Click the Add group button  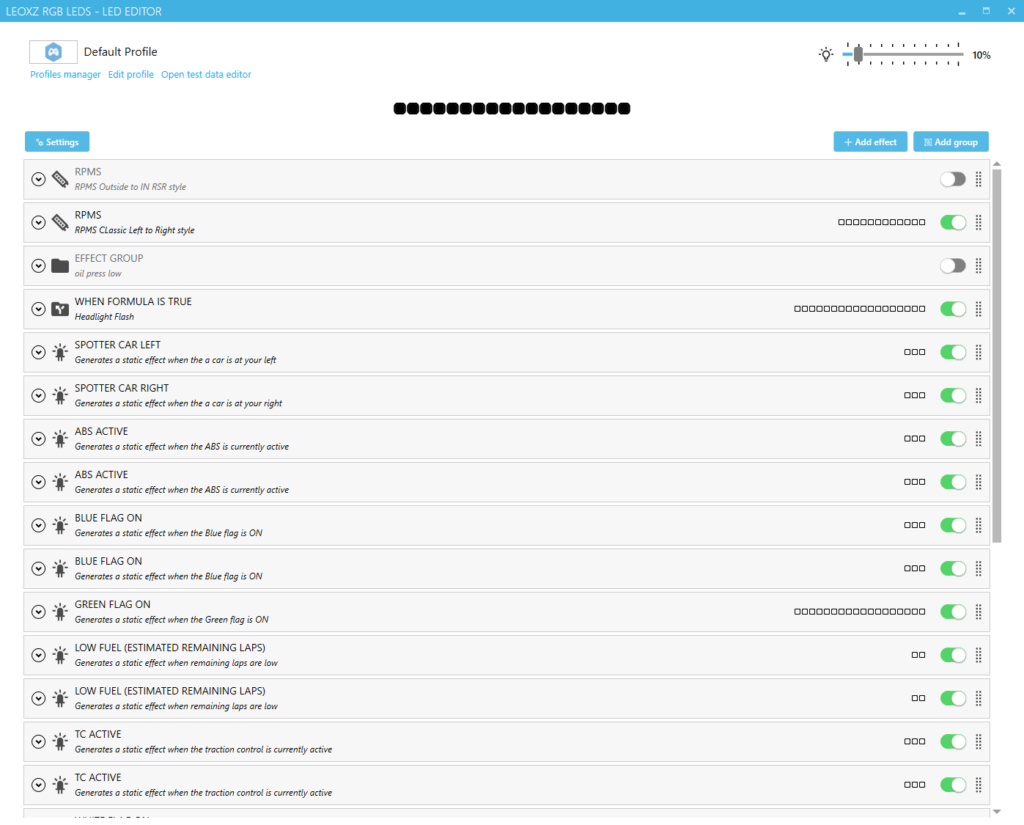(951, 142)
